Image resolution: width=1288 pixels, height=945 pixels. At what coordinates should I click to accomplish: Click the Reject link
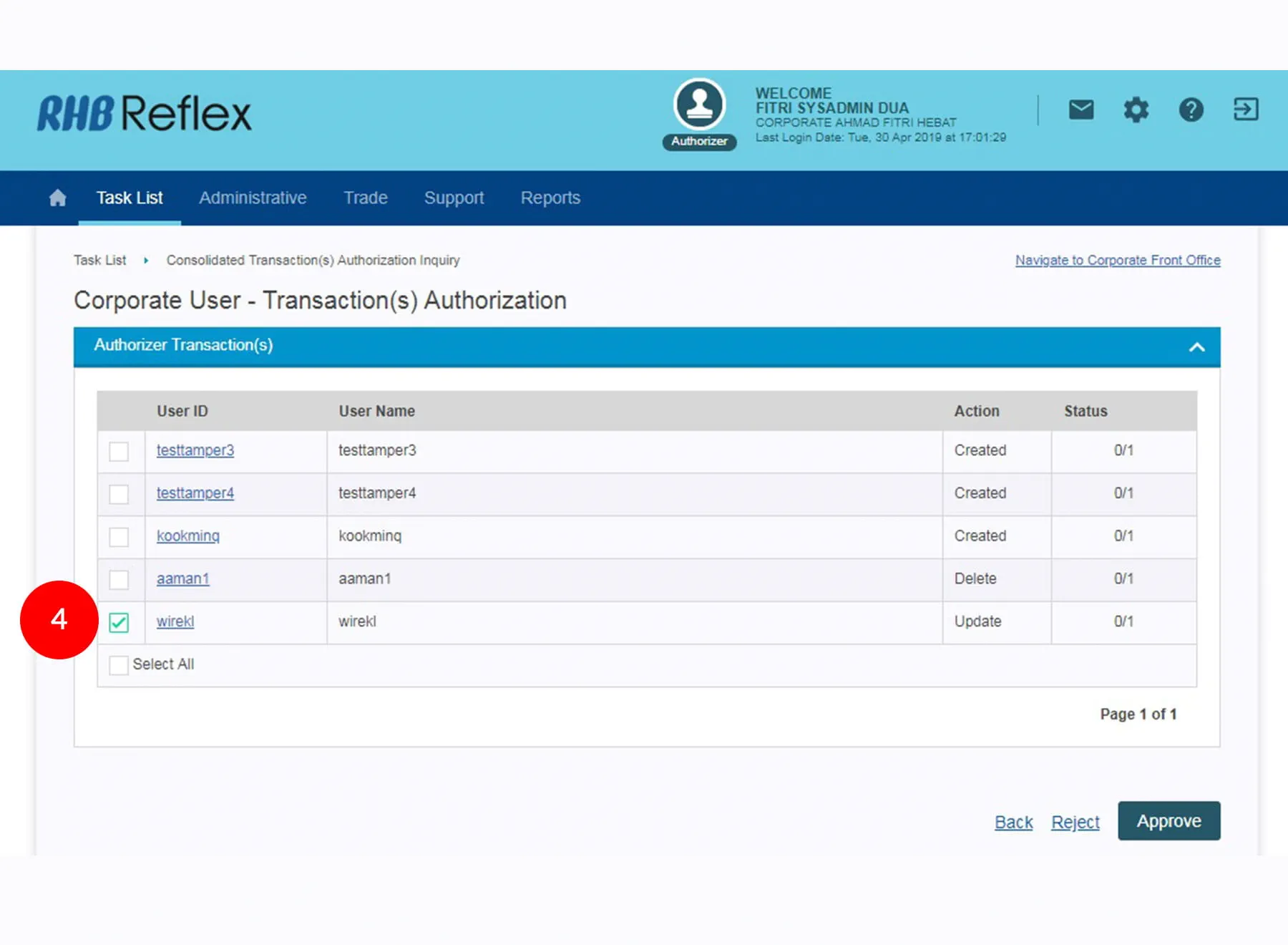pos(1075,822)
